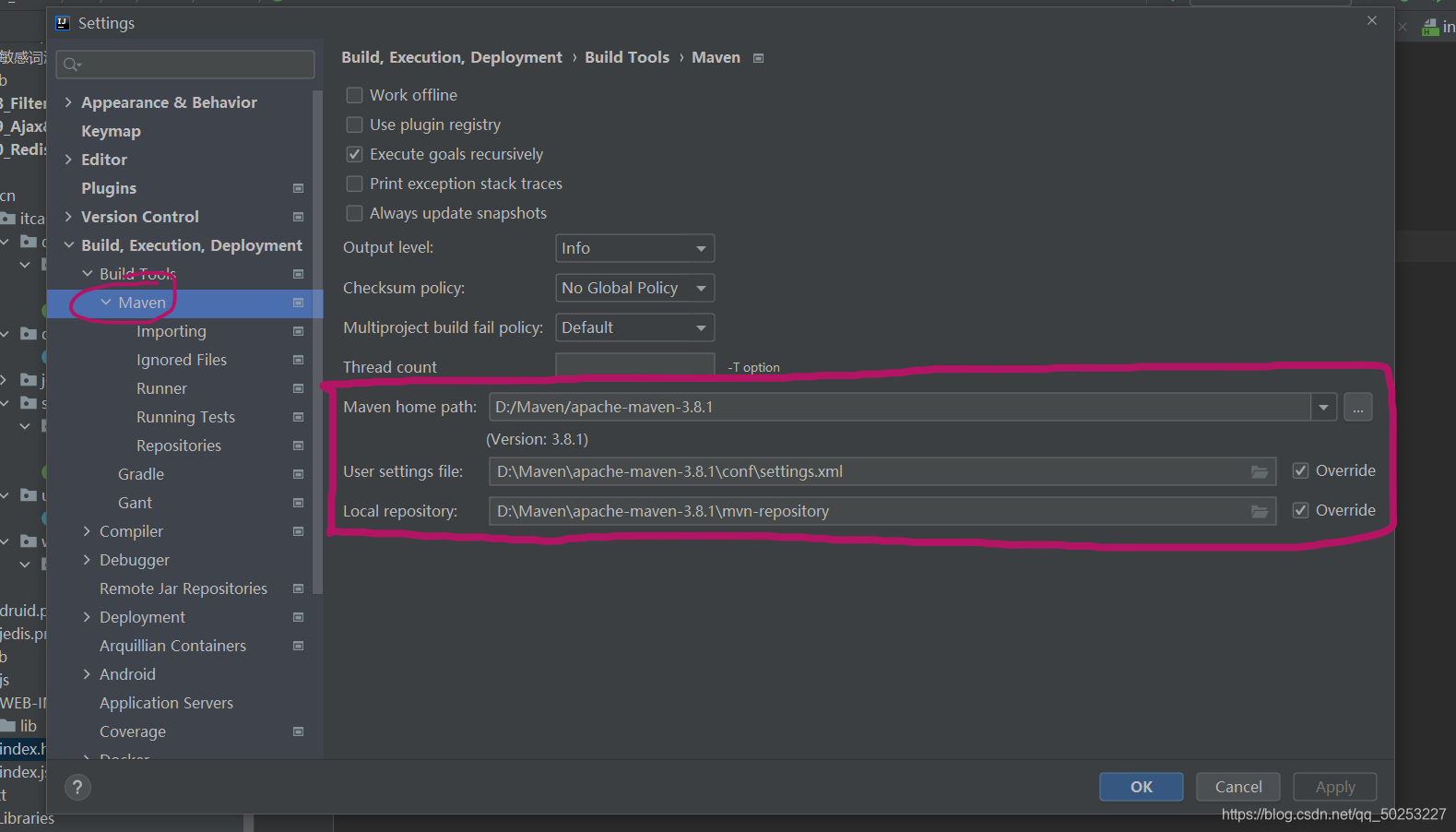
Task: Enable Always update snapshots
Action: tap(354, 213)
